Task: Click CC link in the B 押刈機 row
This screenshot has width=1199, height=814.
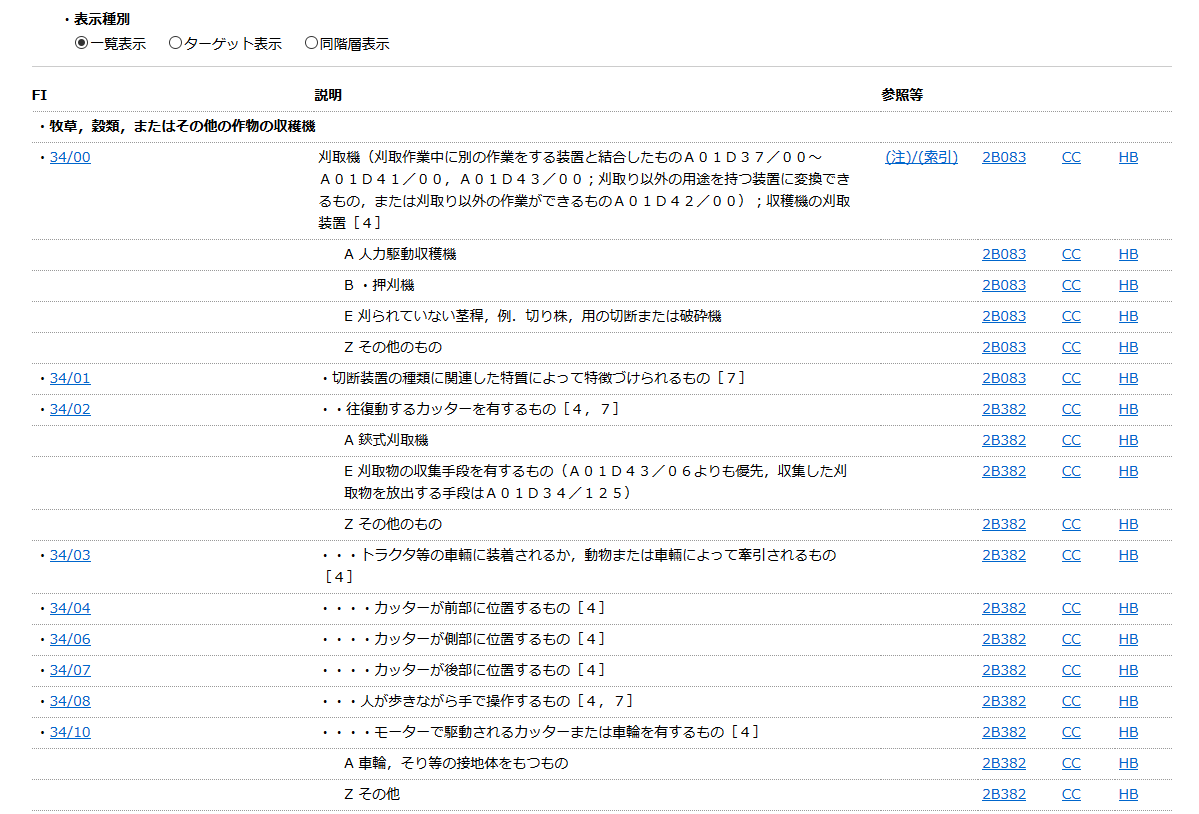Action: point(1071,285)
